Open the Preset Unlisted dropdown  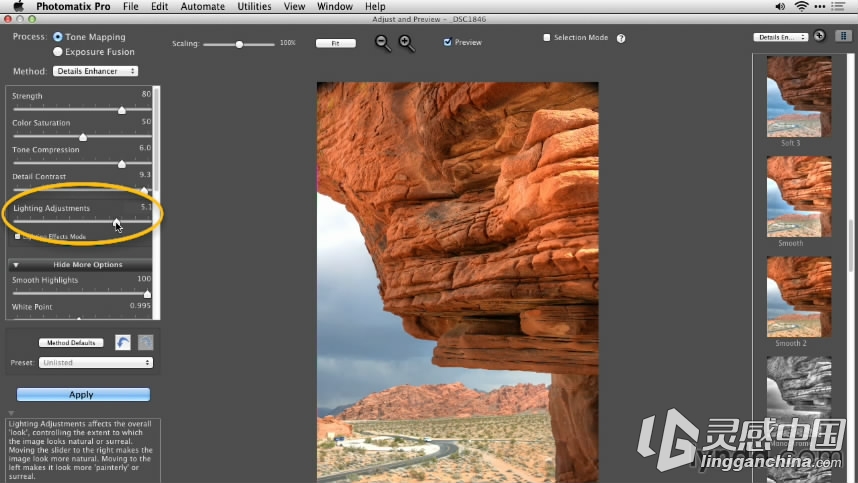click(x=96, y=363)
